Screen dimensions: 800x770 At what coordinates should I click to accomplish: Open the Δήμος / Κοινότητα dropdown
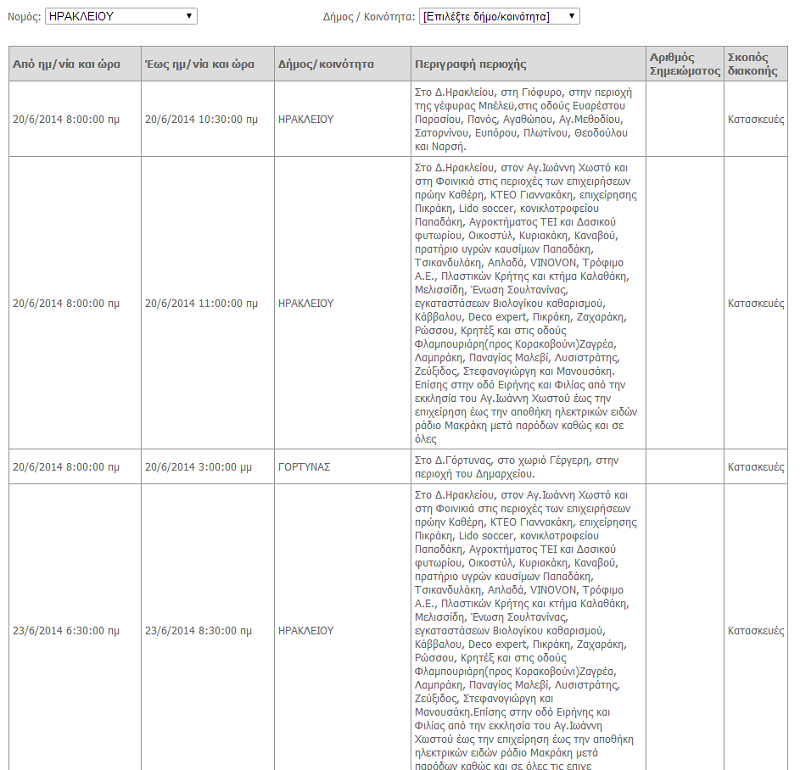[499, 17]
